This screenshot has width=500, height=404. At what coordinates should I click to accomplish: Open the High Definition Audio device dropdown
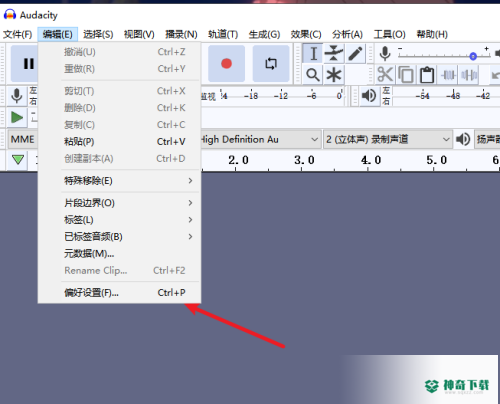pyautogui.click(x=260, y=139)
